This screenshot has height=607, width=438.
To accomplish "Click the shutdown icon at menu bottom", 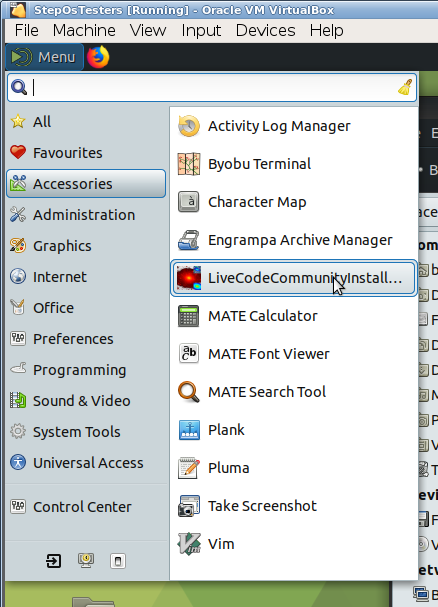I will pyautogui.click(x=118, y=561).
